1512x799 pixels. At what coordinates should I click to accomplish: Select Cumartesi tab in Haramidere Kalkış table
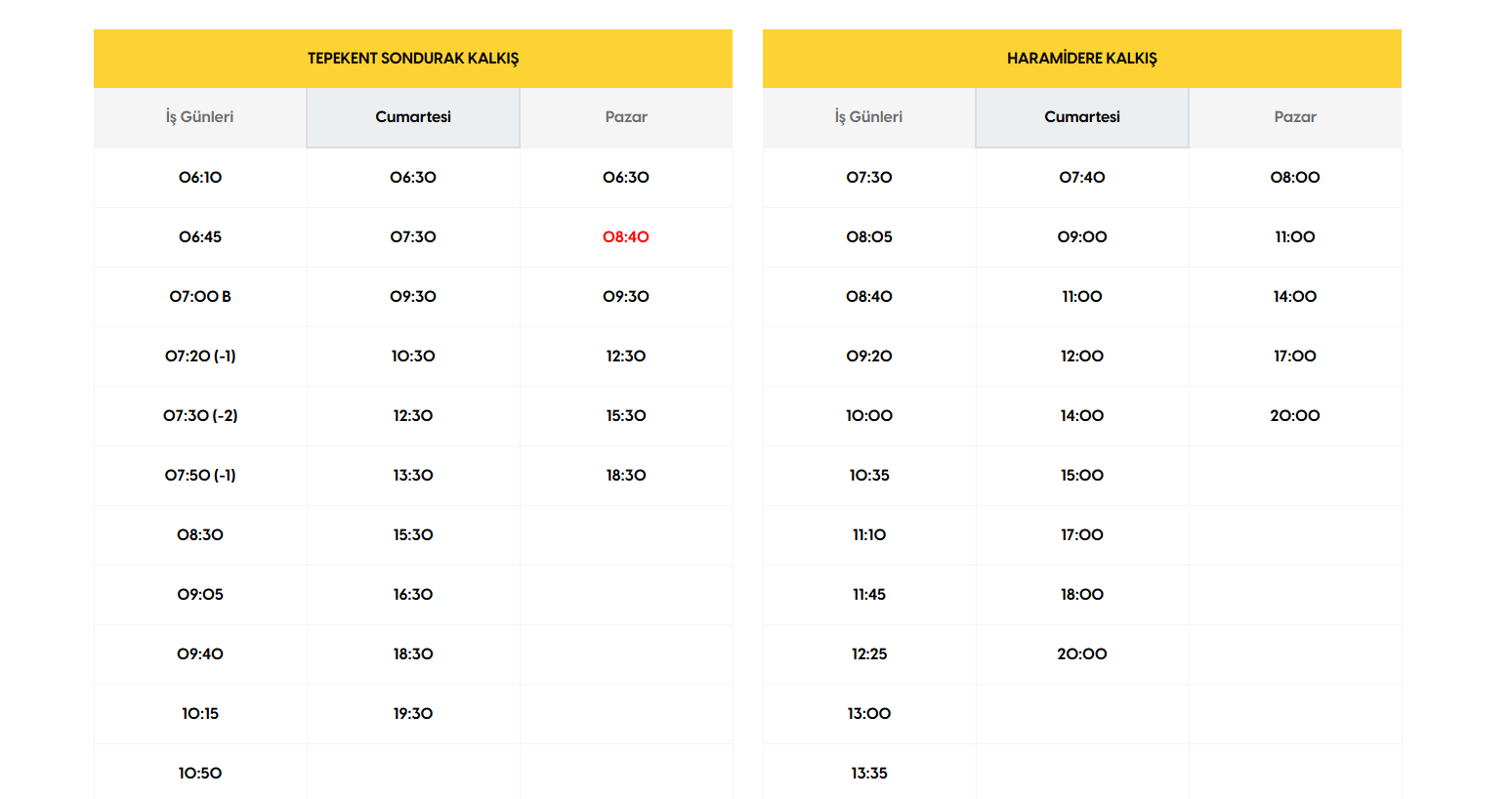(x=1082, y=117)
